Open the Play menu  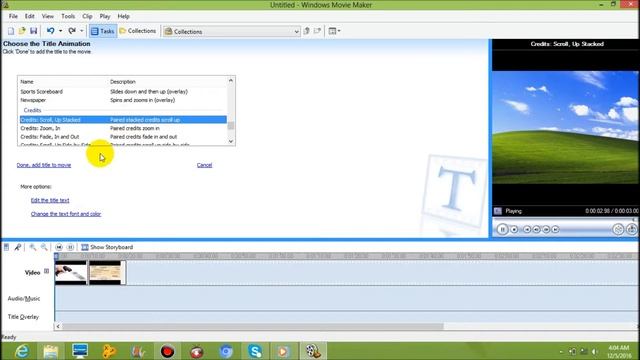105,16
